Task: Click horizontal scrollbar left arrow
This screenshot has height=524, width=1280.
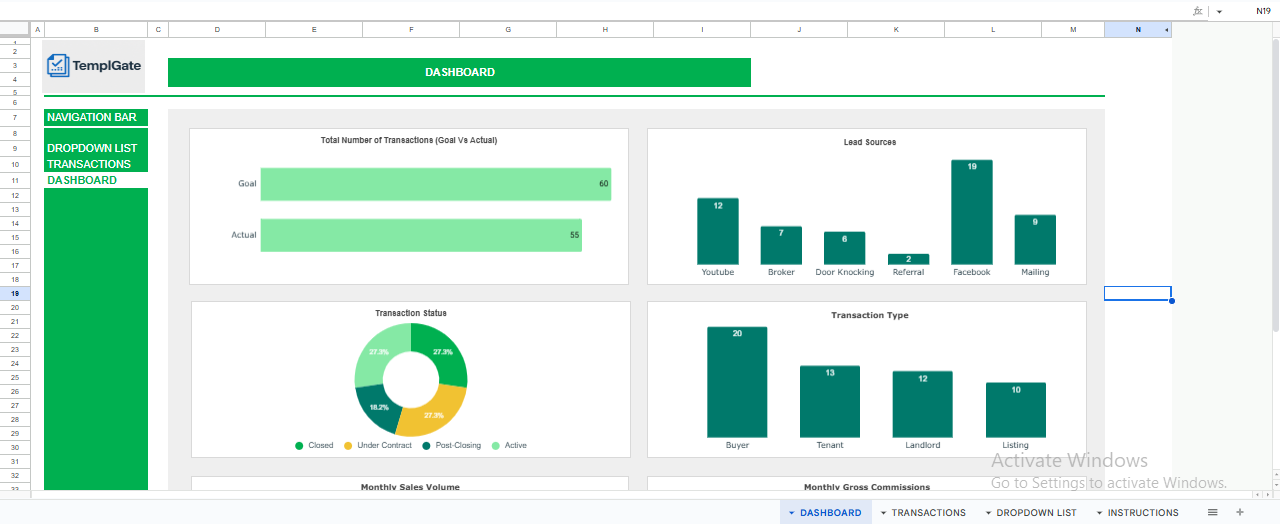Action: tap(1256, 493)
